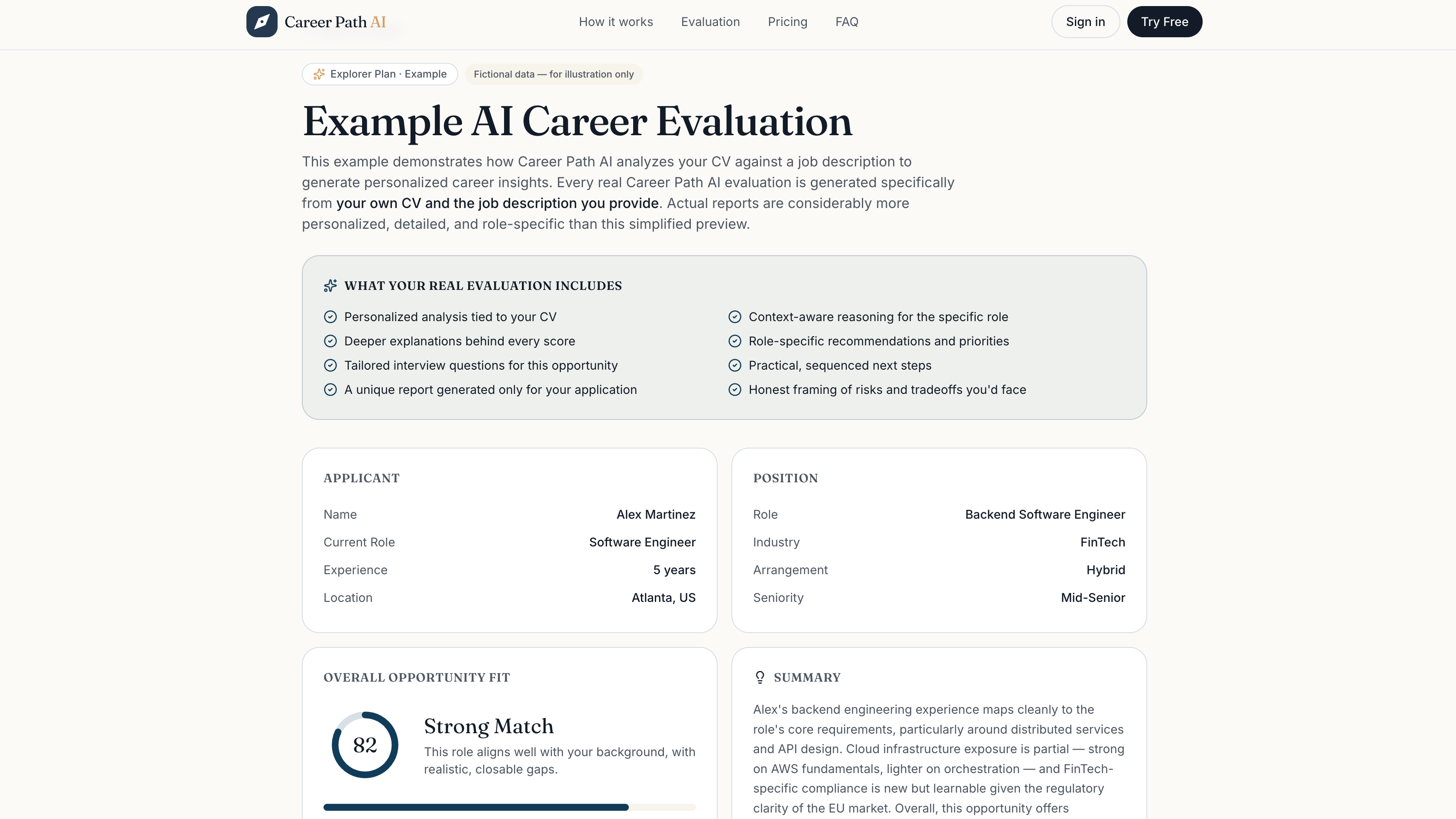Click the APPLICANT card heading
Image resolution: width=1456 pixels, height=819 pixels.
[361, 478]
